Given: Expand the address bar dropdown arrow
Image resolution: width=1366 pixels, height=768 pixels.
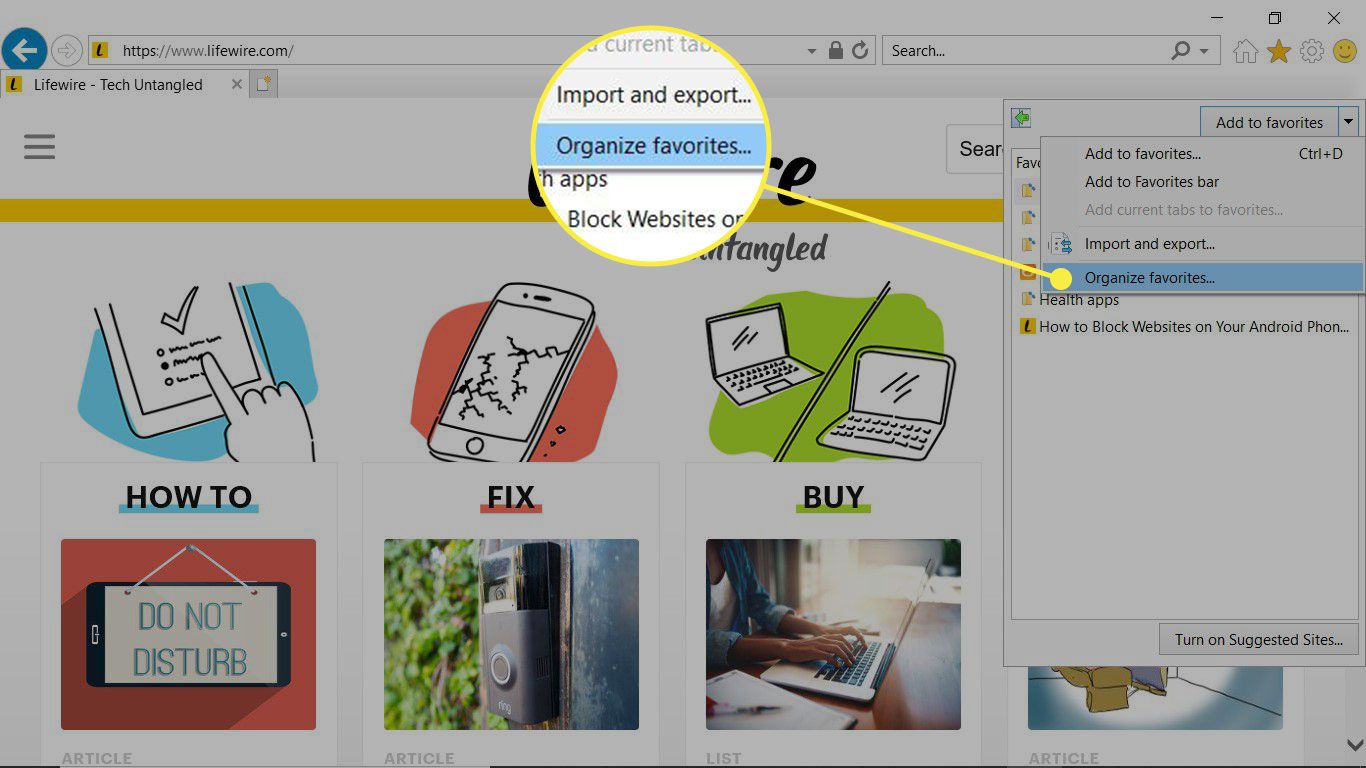Looking at the screenshot, I should [812, 51].
